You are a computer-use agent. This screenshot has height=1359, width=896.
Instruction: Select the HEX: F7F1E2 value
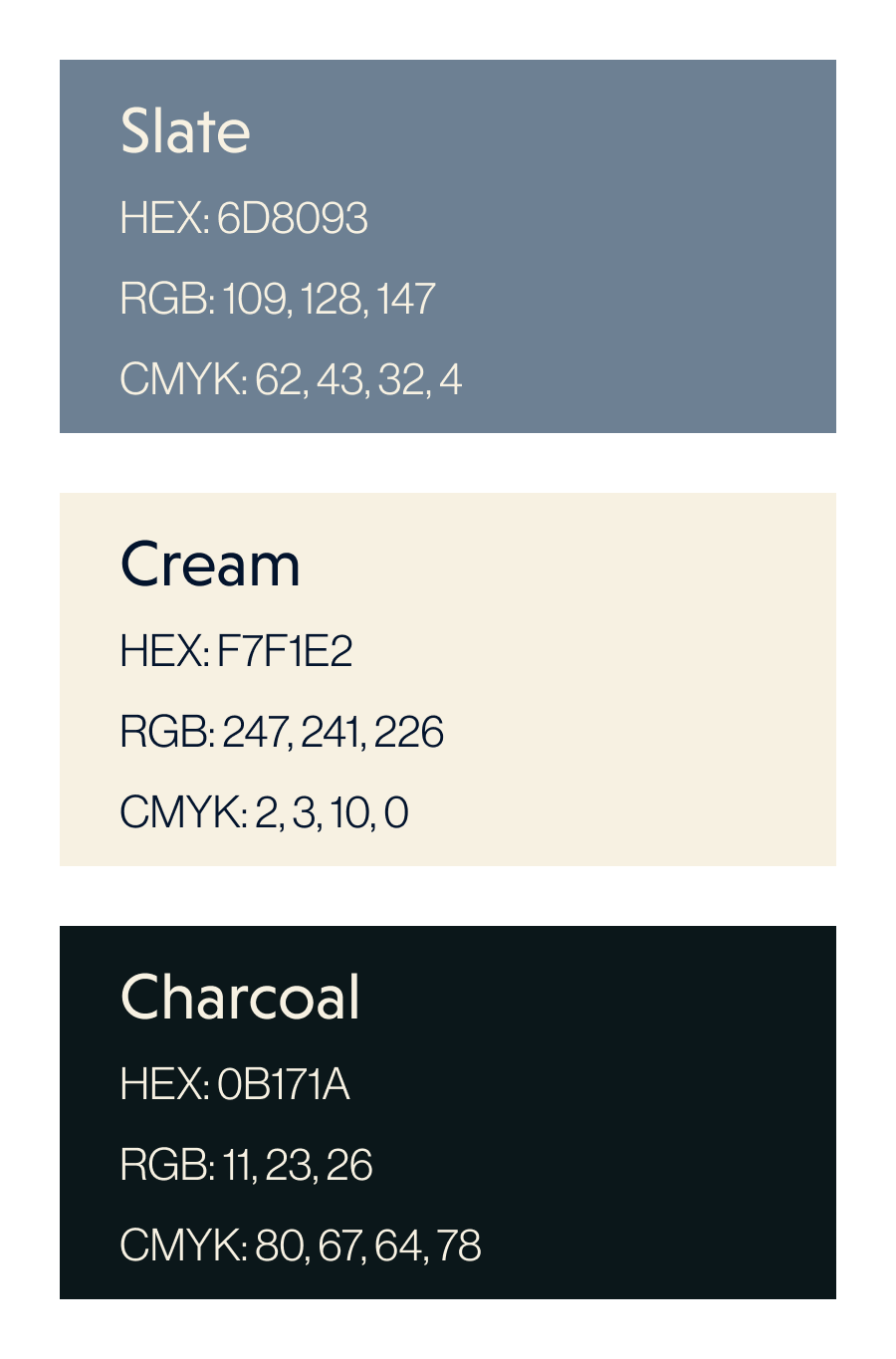236,651
